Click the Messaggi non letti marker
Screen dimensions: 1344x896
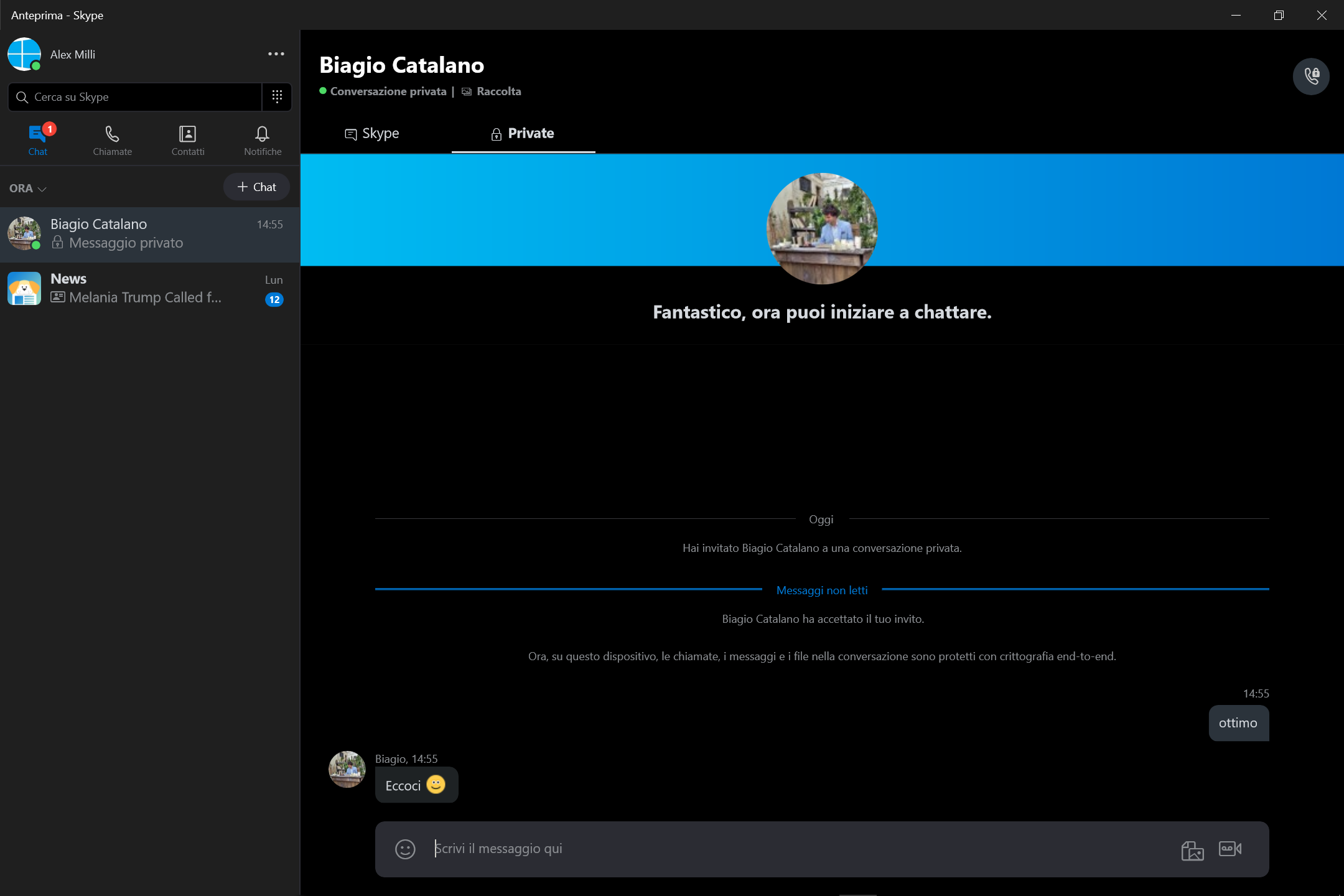(x=822, y=590)
